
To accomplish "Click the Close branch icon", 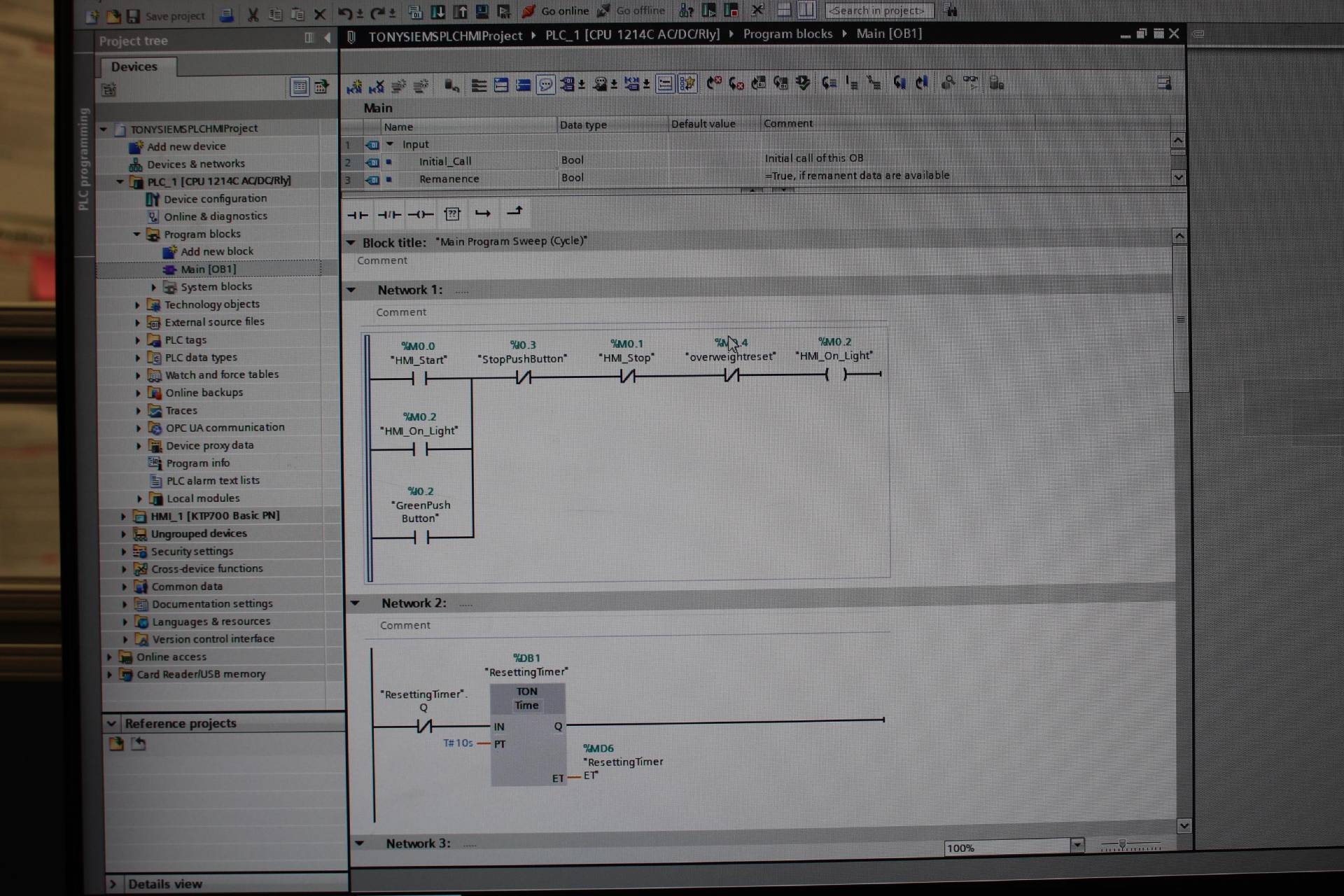I will click(x=514, y=211).
